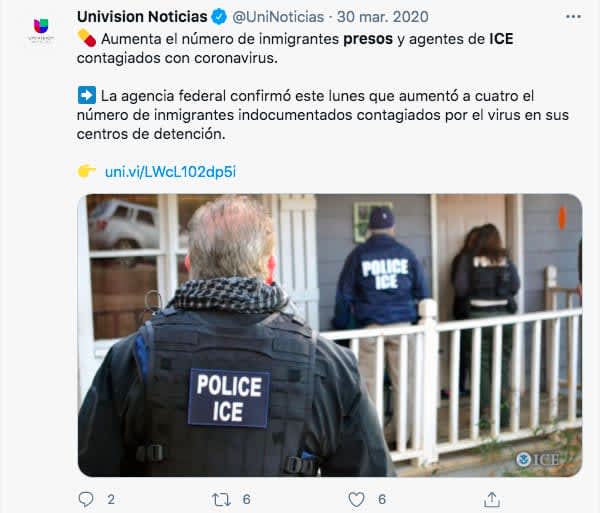This screenshot has width=603, height=513.
Task: Click the tweet paragraph about centros de detención
Action: (322, 115)
